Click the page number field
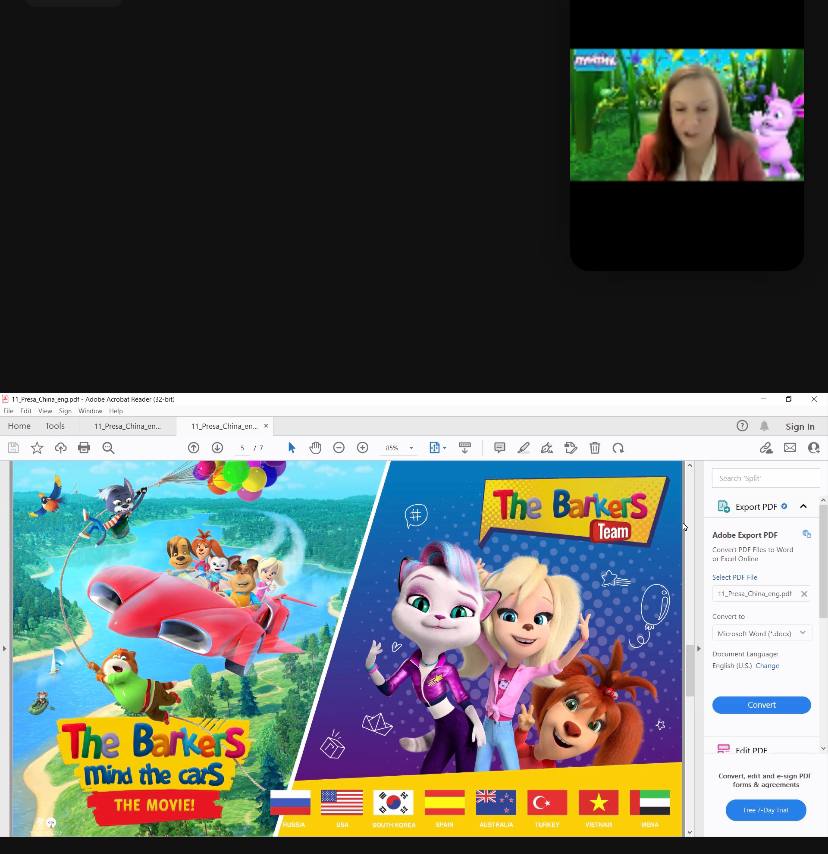 (243, 448)
